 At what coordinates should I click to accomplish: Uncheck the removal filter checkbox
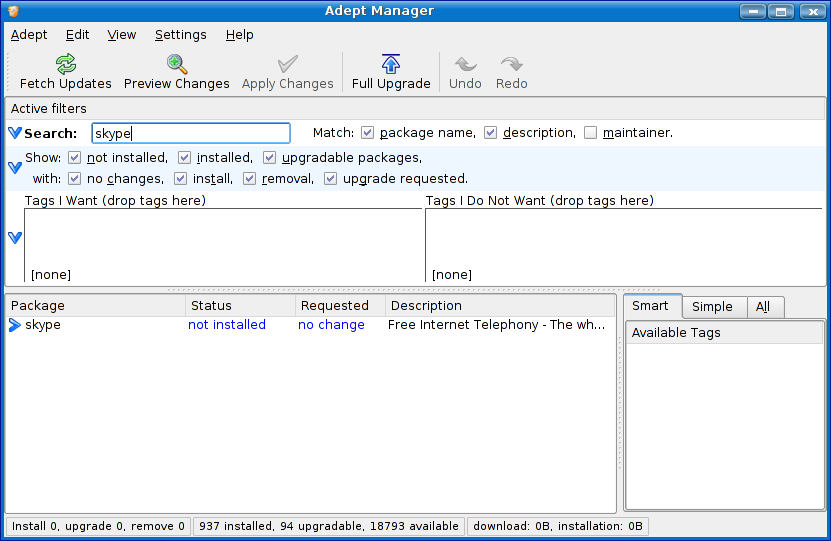coord(250,179)
